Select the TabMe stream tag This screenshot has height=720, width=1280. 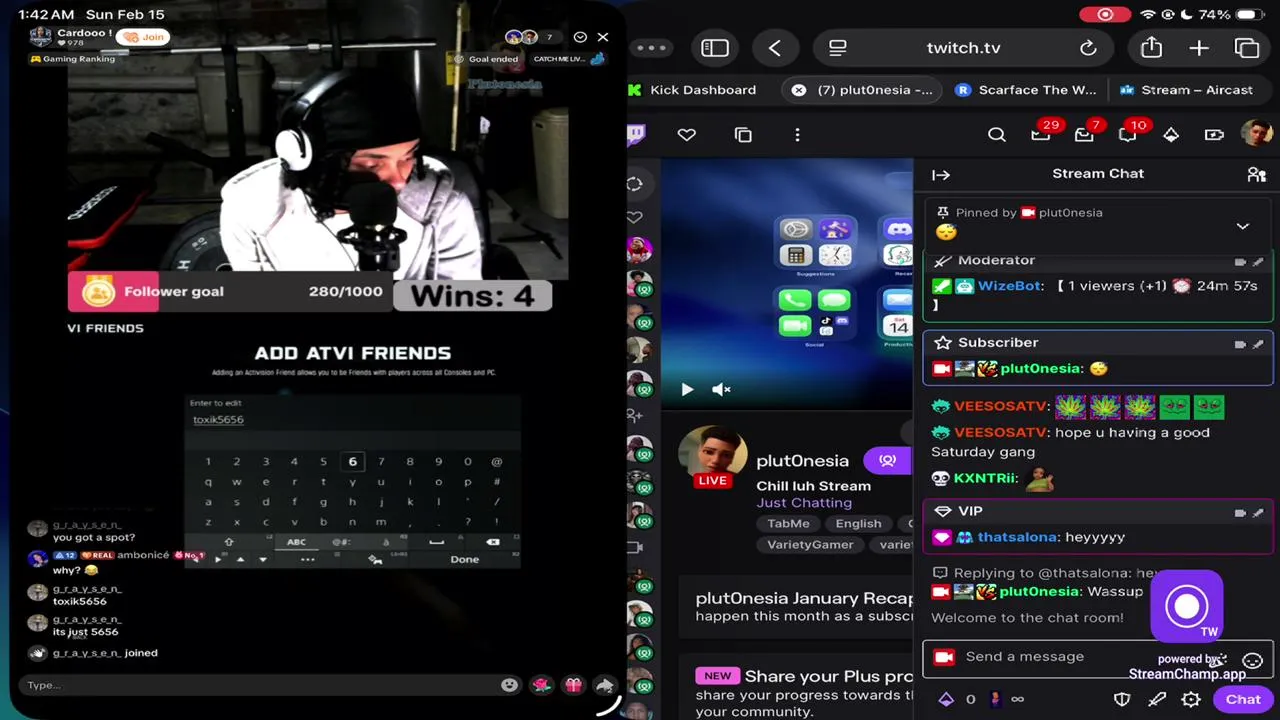pos(788,524)
